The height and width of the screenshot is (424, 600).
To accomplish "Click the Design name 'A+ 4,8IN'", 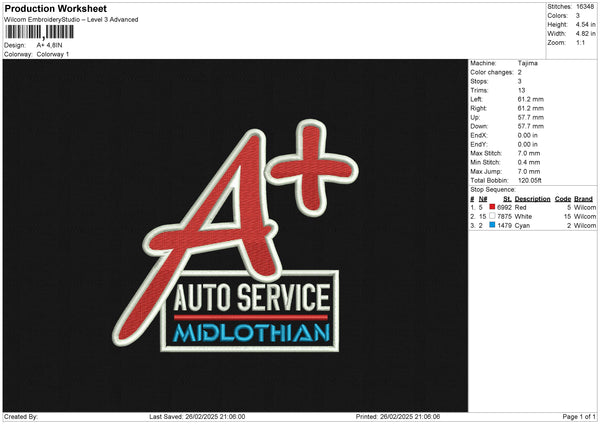I will [49, 45].
